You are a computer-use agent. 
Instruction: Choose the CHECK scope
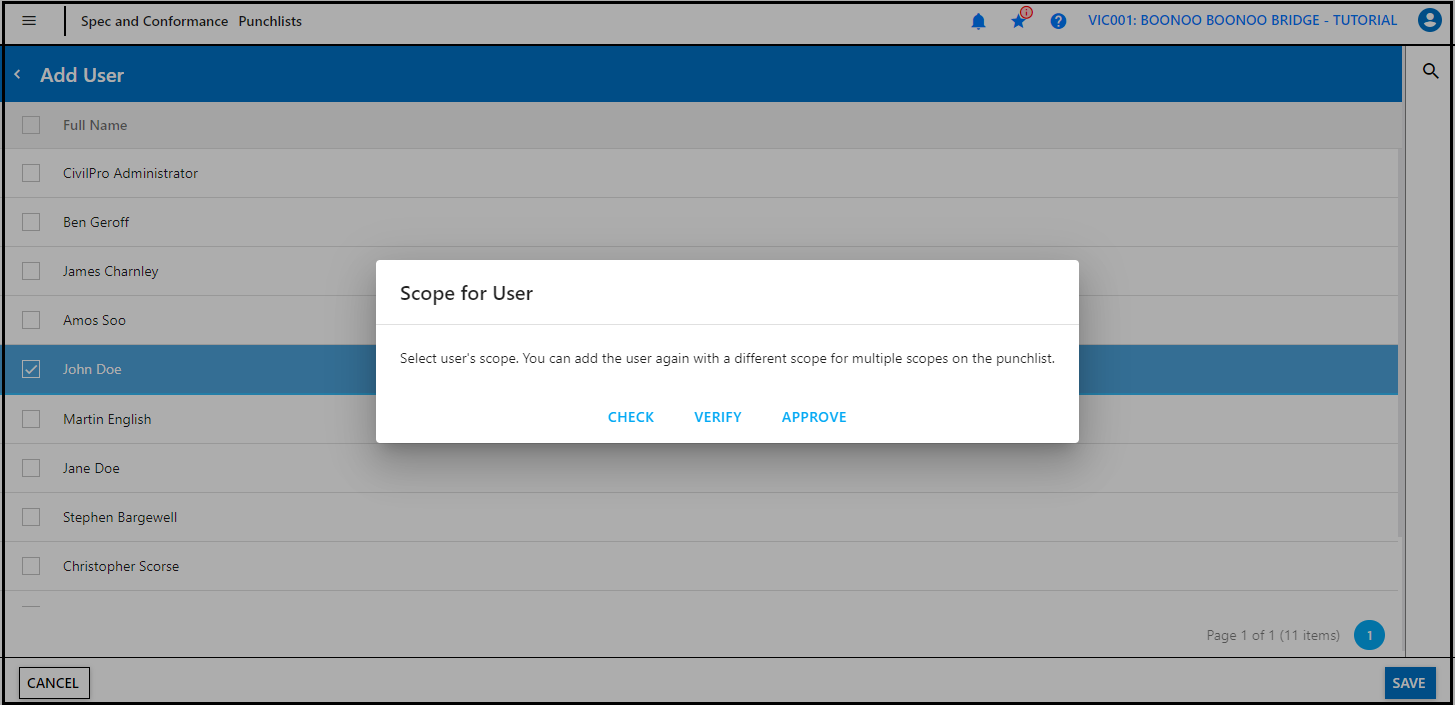(x=631, y=417)
